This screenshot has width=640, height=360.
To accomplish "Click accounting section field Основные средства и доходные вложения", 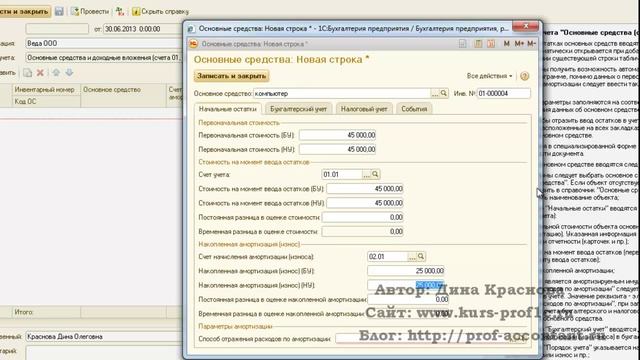I will 104,58.
